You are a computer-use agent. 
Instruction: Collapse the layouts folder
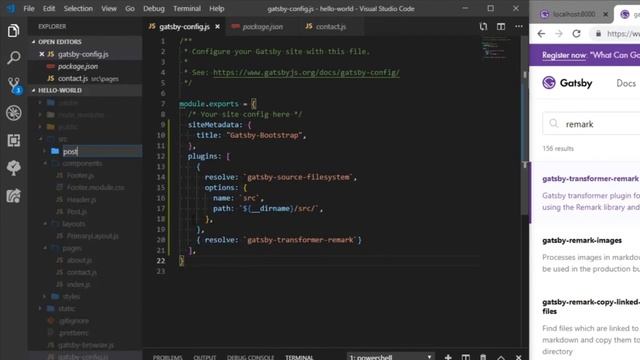tap(45, 224)
